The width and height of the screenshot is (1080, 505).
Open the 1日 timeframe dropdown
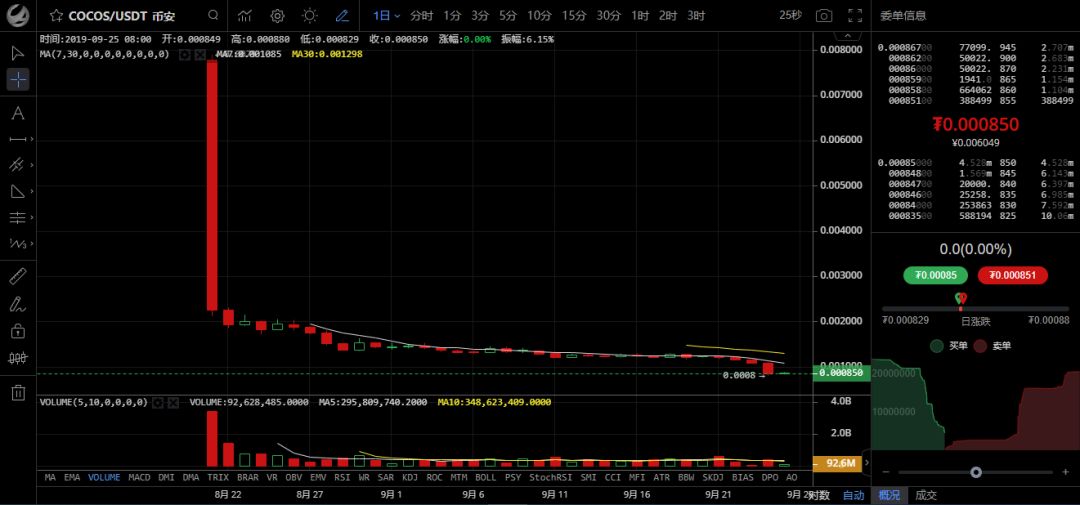pos(386,15)
